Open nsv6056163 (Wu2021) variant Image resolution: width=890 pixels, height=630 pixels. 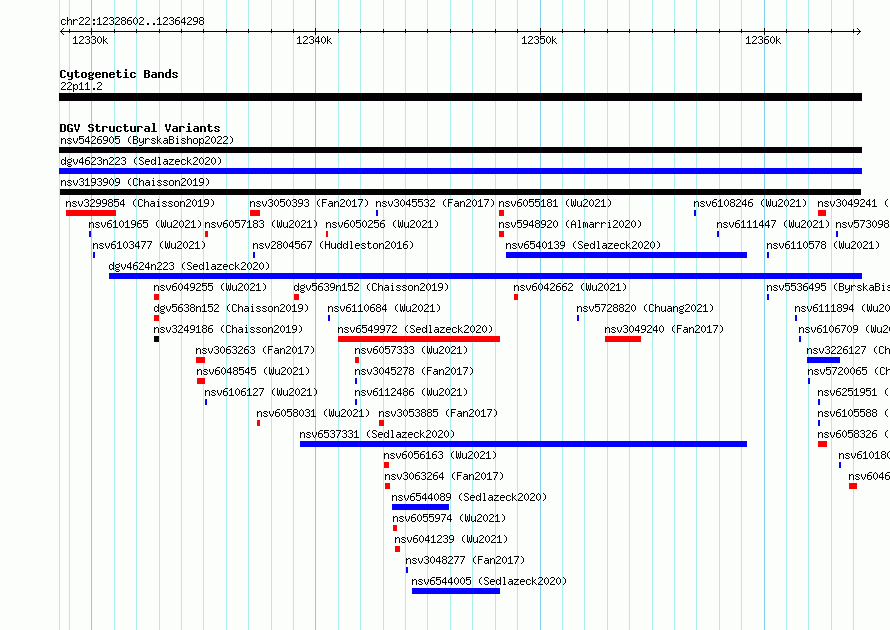(x=440, y=455)
